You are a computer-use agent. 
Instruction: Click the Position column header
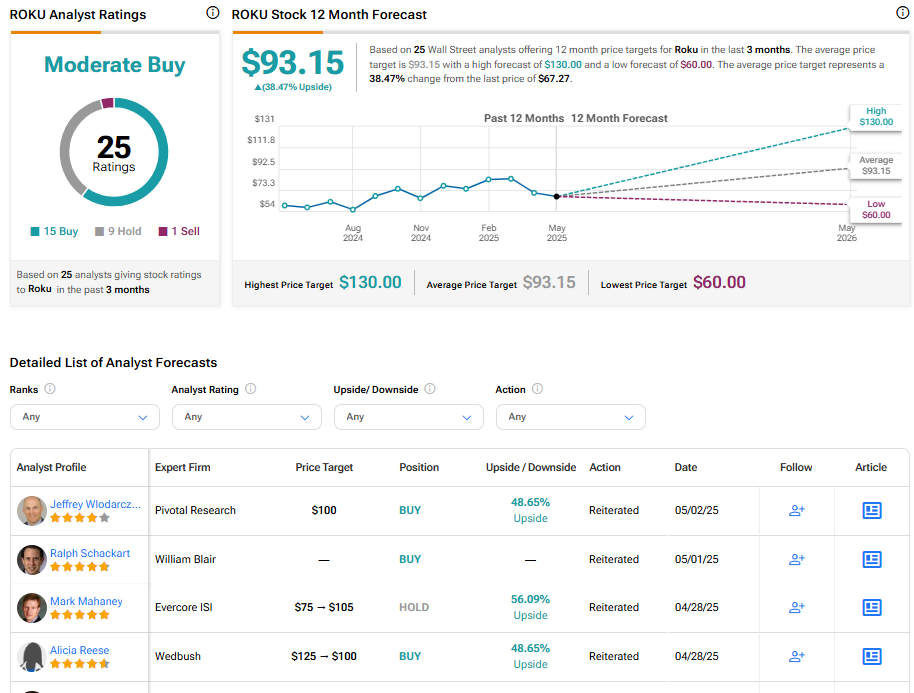(419, 467)
